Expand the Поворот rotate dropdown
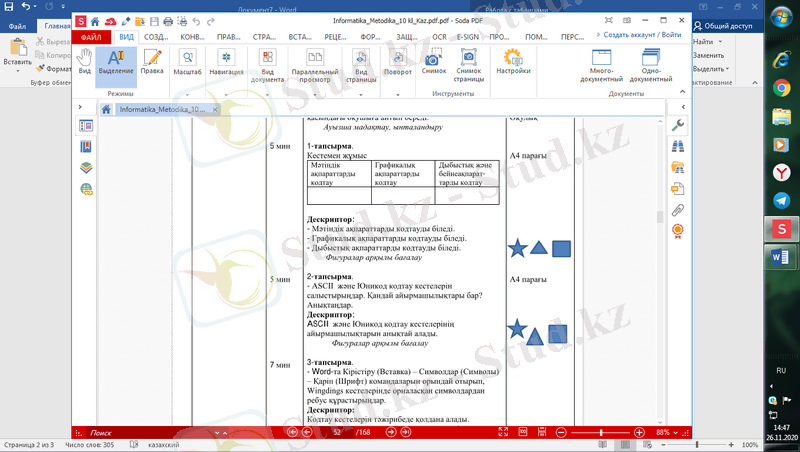Viewport: 800px width, 452px height. [x=397, y=62]
